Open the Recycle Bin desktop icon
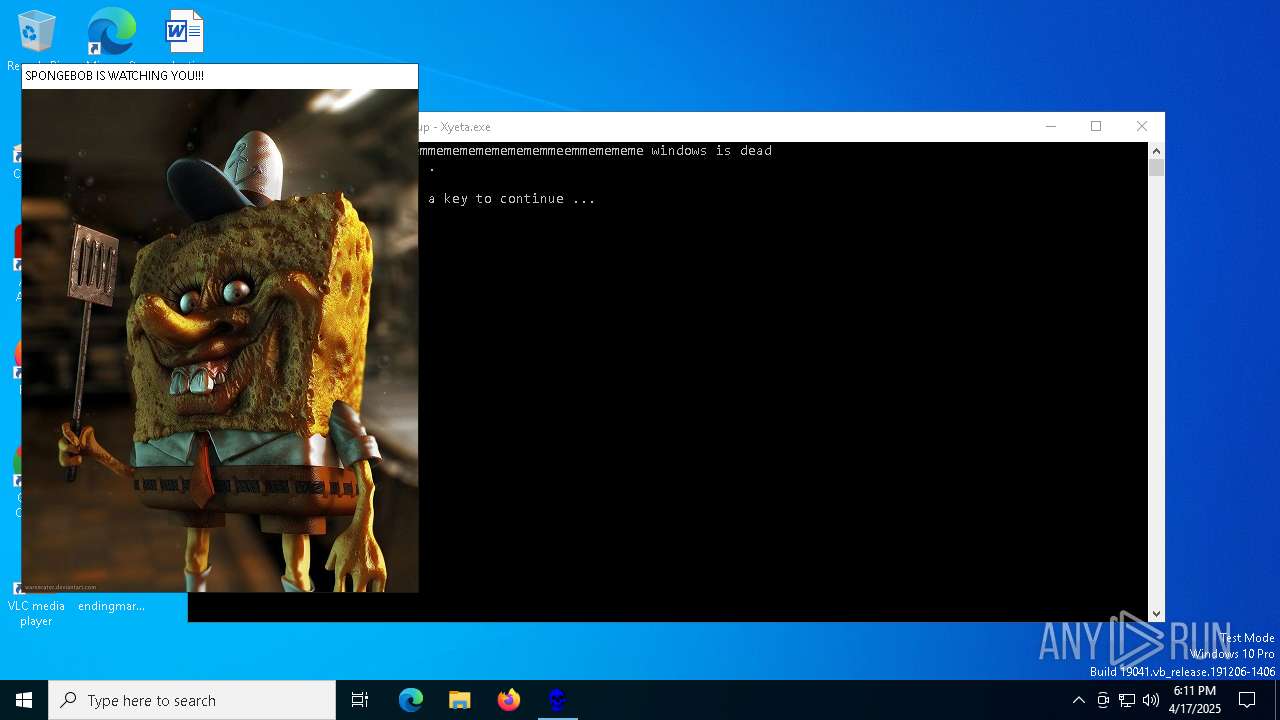The height and width of the screenshot is (720, 1280). [37, 32]
